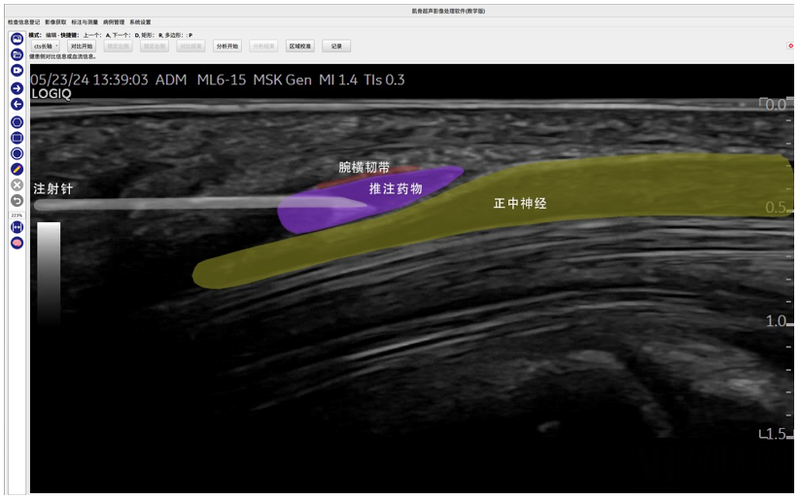The image size is (800, 499).
Task: Open the 检查信息登记 menu
Action: click(x=23, y=21)
